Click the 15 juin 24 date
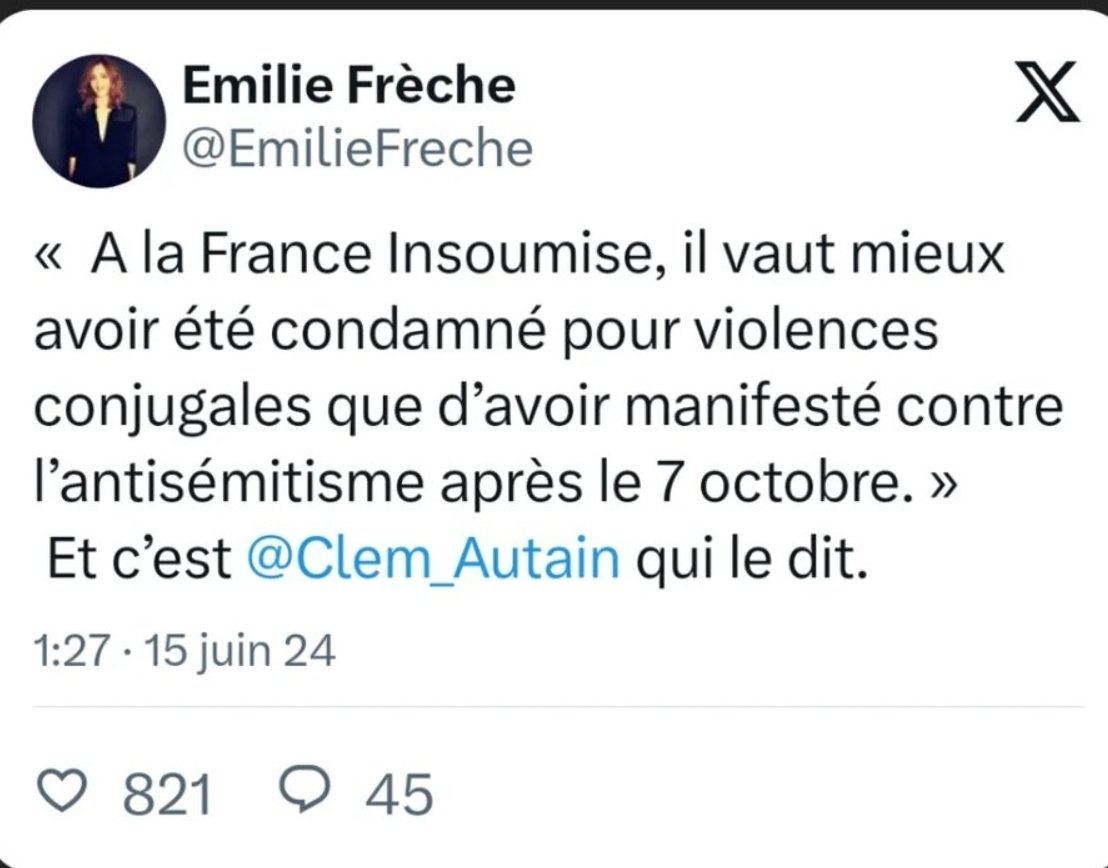Screen dimensions: 1108x868 pos(240,652)
